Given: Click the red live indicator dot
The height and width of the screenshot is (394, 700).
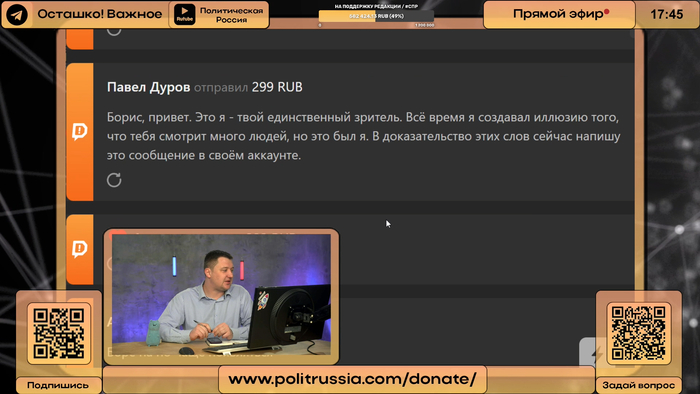Looking at the screenshot, I should click(607, 12).
